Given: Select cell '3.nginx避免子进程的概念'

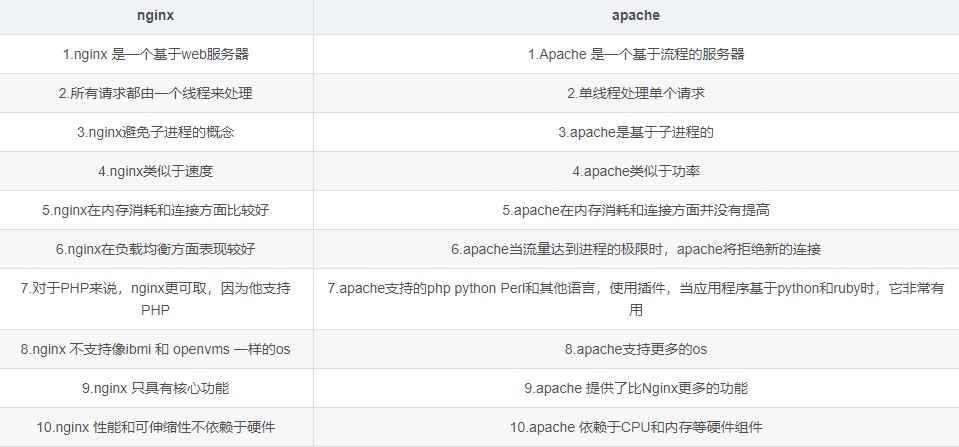Looking at the screenshot, I should pos(156,132).
